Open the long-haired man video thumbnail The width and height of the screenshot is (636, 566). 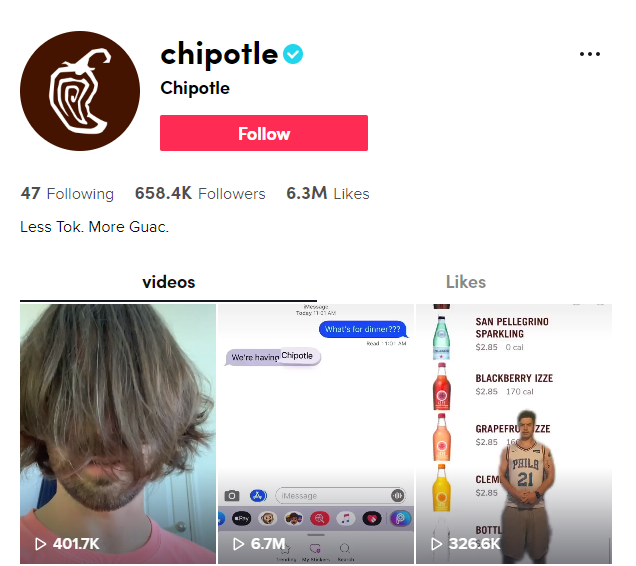click(118, 434)
